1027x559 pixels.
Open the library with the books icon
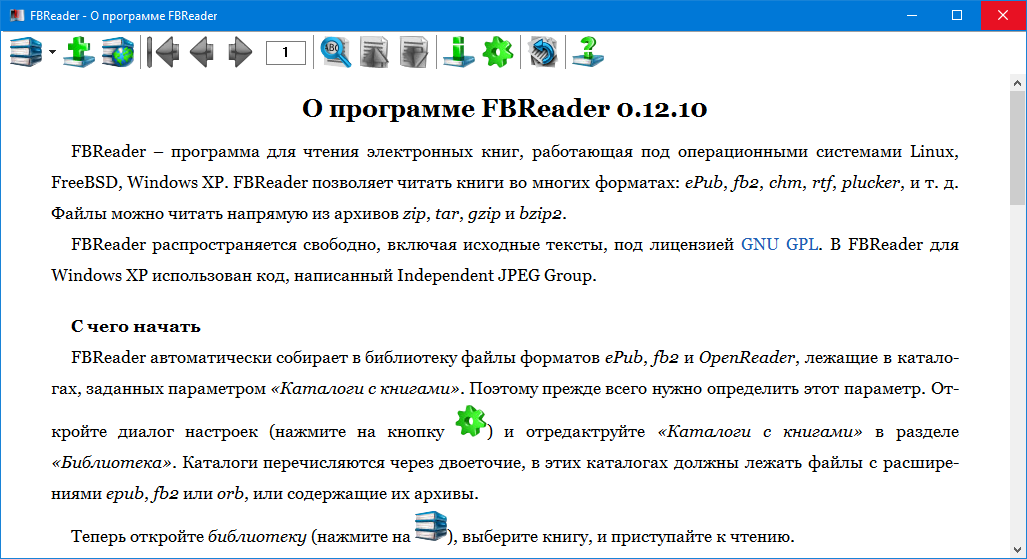point(26,52)
